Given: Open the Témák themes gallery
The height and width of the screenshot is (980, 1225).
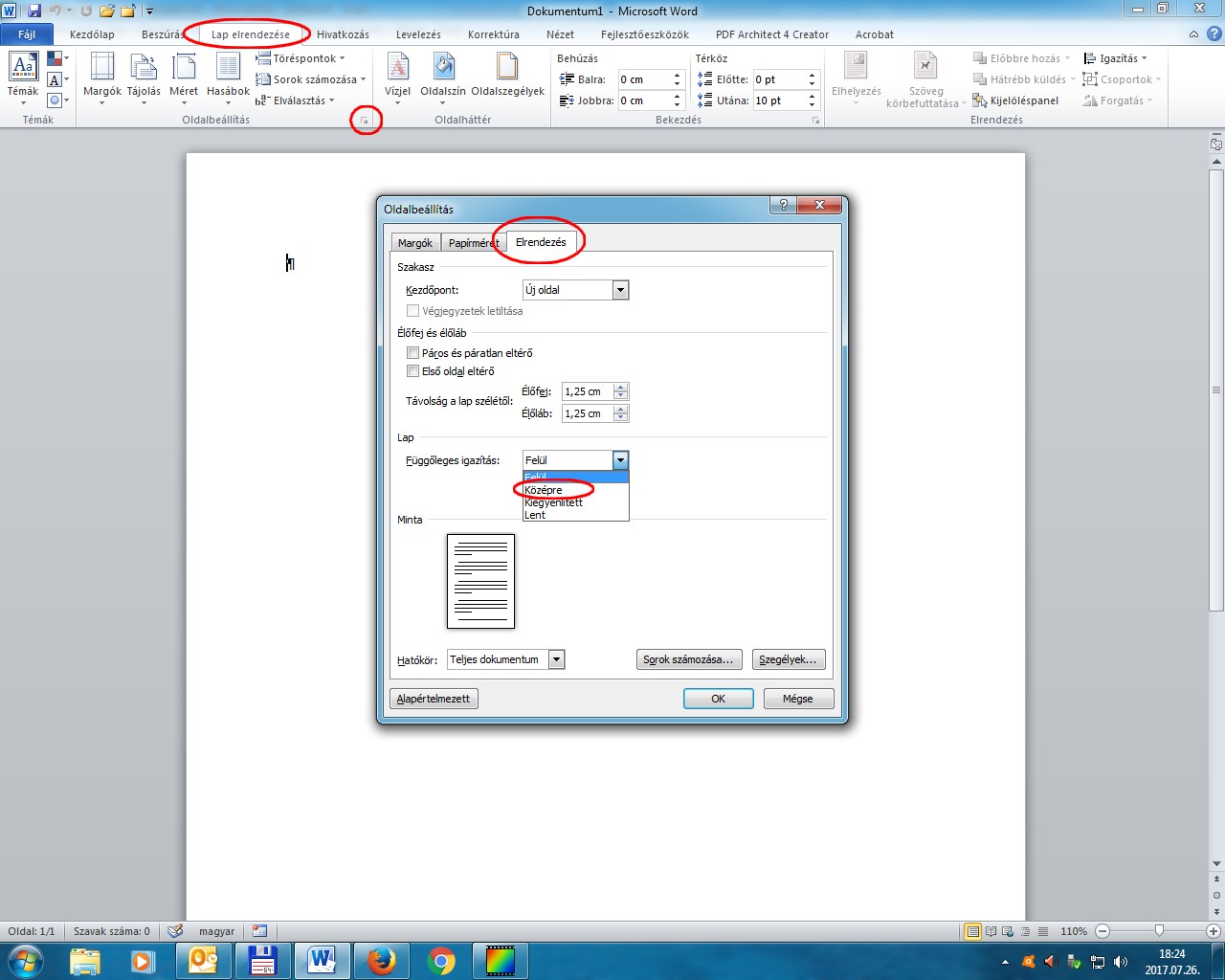Looking at the screenshot, I should [23, 78].
